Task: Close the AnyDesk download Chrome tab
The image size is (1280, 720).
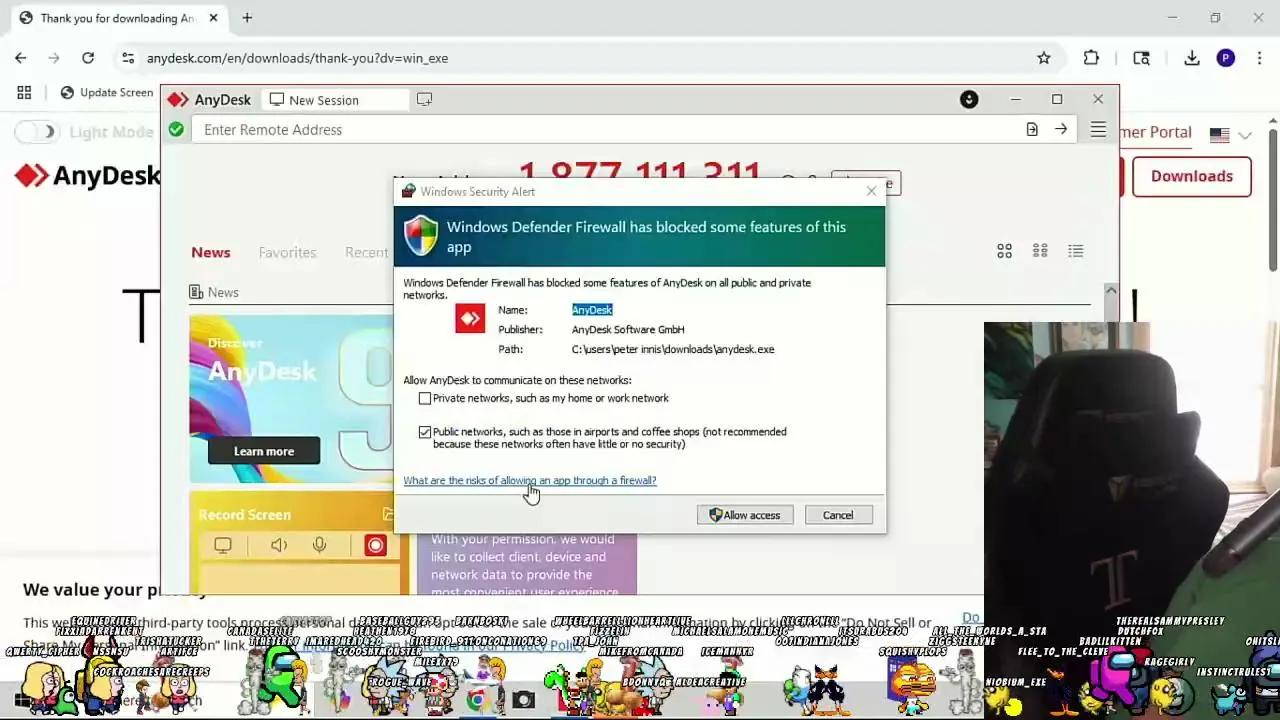Action: pyautogui.click(x=213, y=17)
